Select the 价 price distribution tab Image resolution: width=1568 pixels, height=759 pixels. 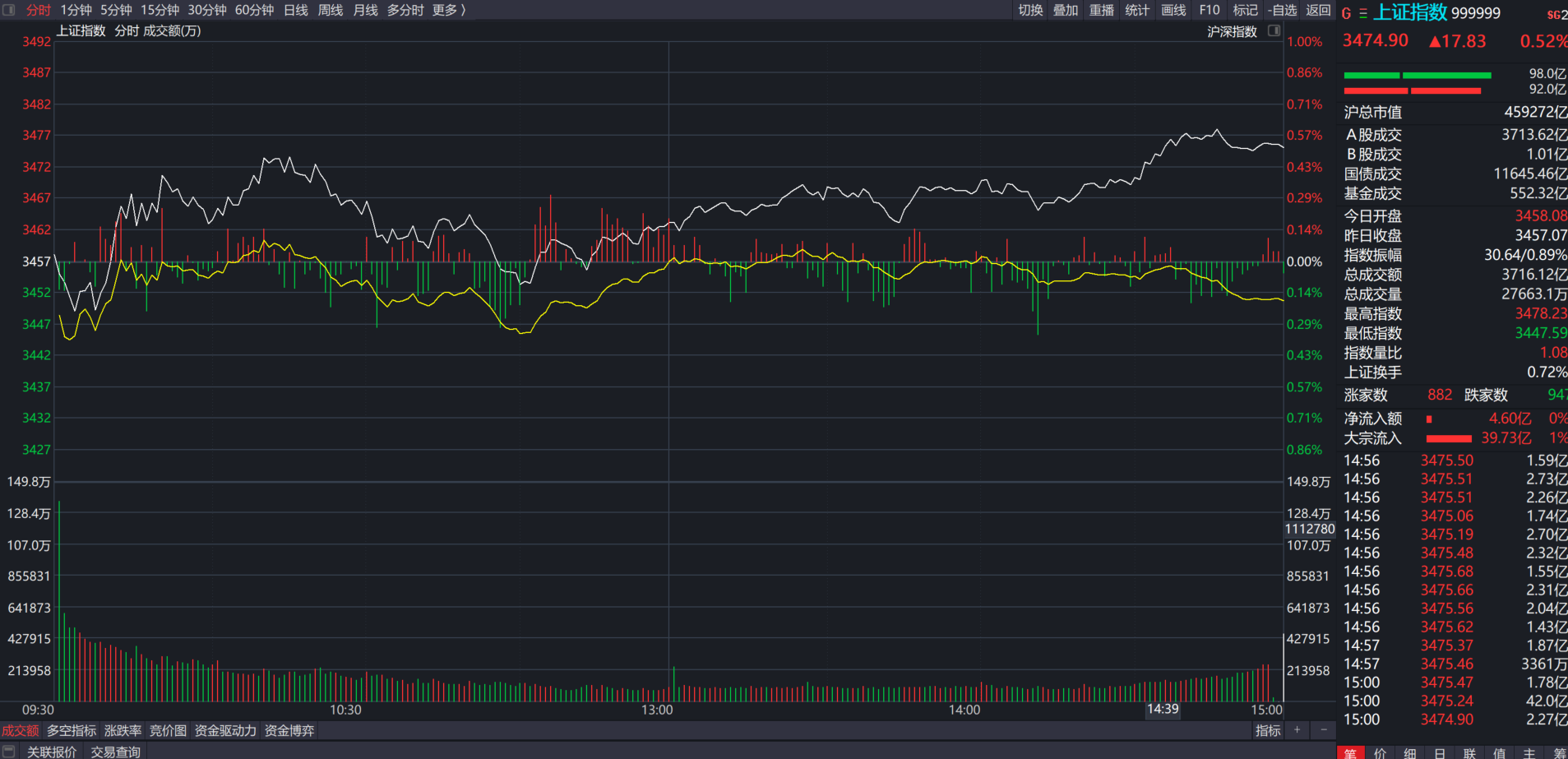click(x=1380, y=752)
